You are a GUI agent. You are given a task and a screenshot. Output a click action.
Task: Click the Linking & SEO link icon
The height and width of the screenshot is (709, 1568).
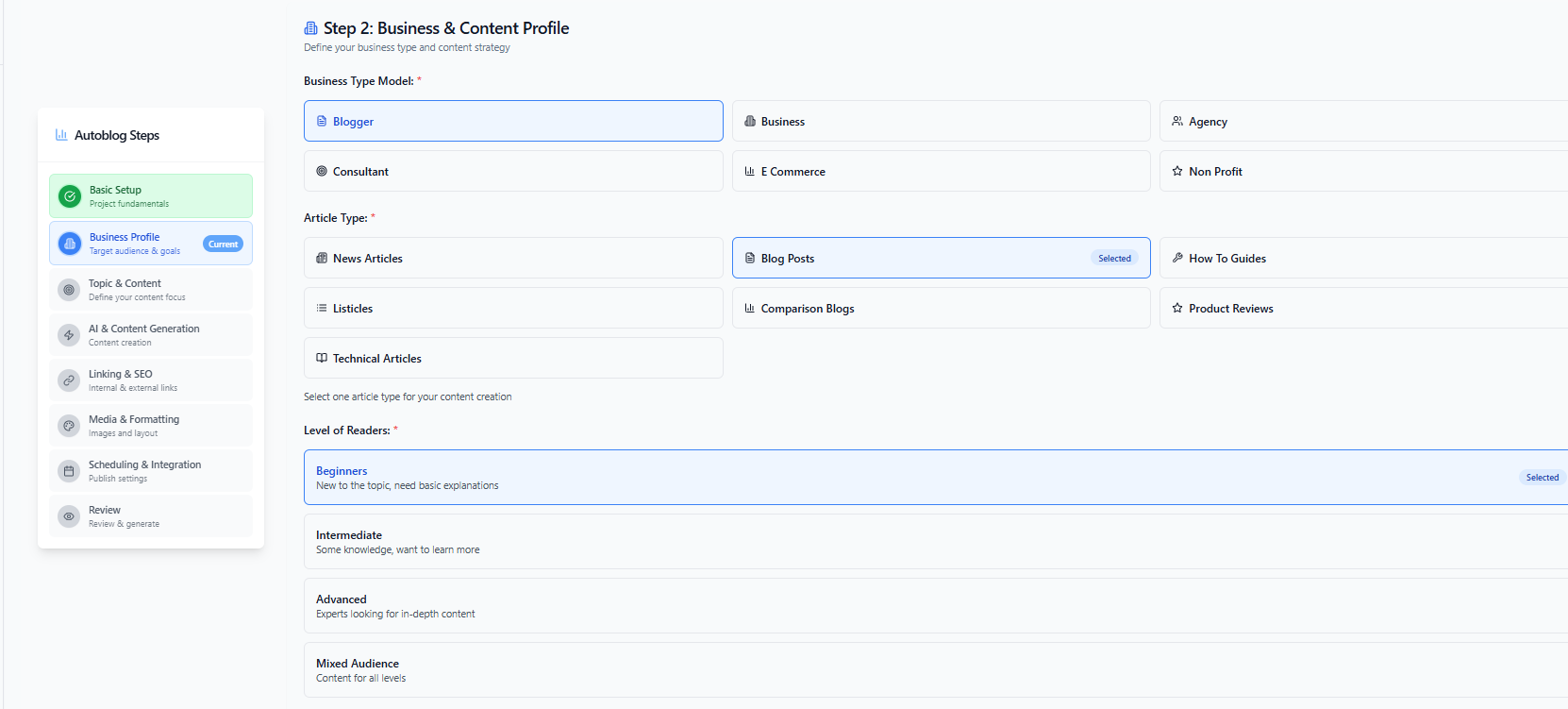coord(69,380)
